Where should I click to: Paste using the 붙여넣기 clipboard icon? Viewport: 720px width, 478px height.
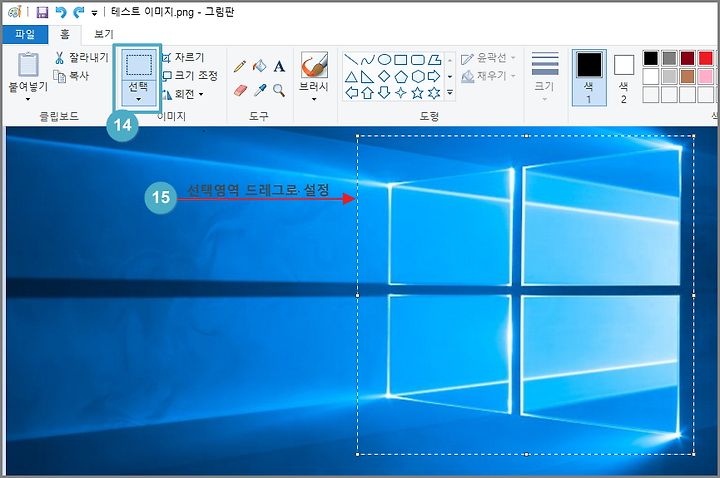(28, 64)
